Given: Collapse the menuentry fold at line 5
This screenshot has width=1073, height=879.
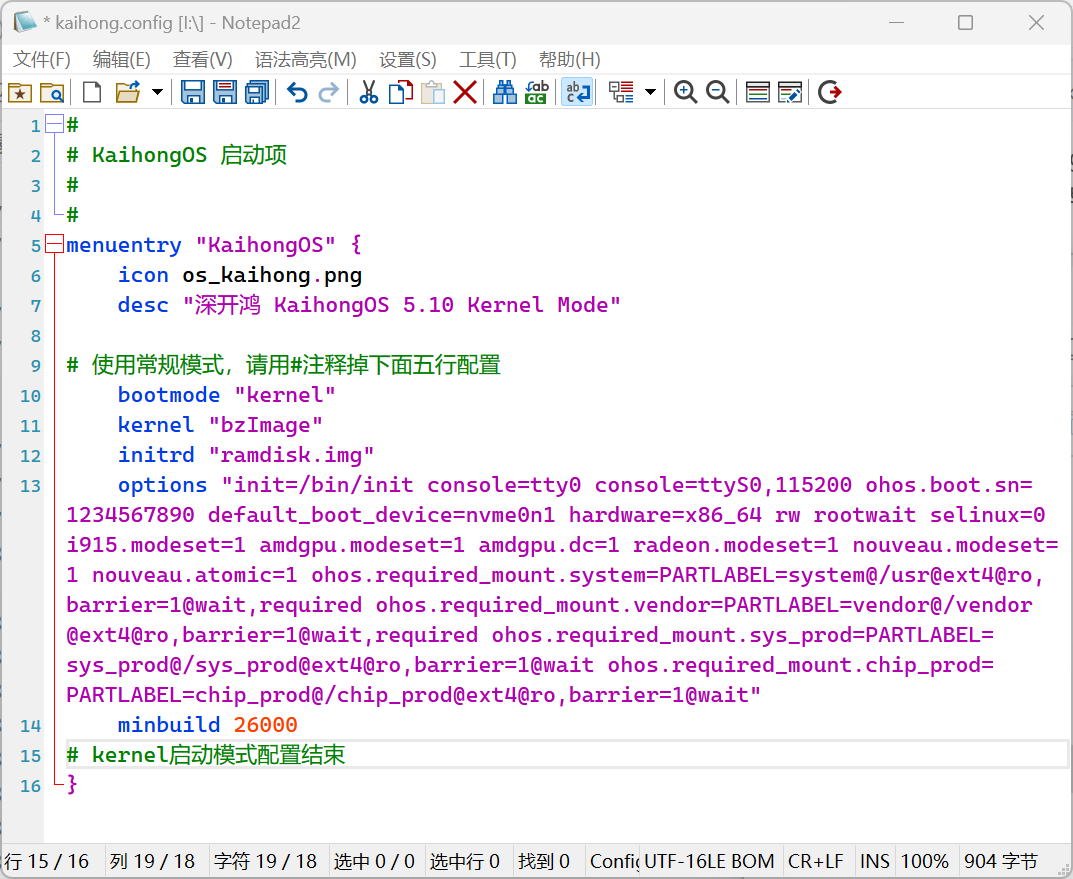Looking at the screenshot, I should click(x=54, y=244).
